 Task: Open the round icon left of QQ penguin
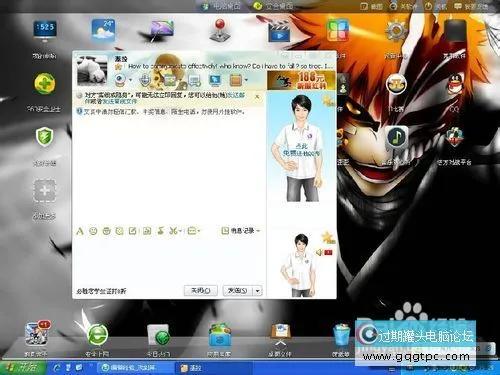coord(396,84)
